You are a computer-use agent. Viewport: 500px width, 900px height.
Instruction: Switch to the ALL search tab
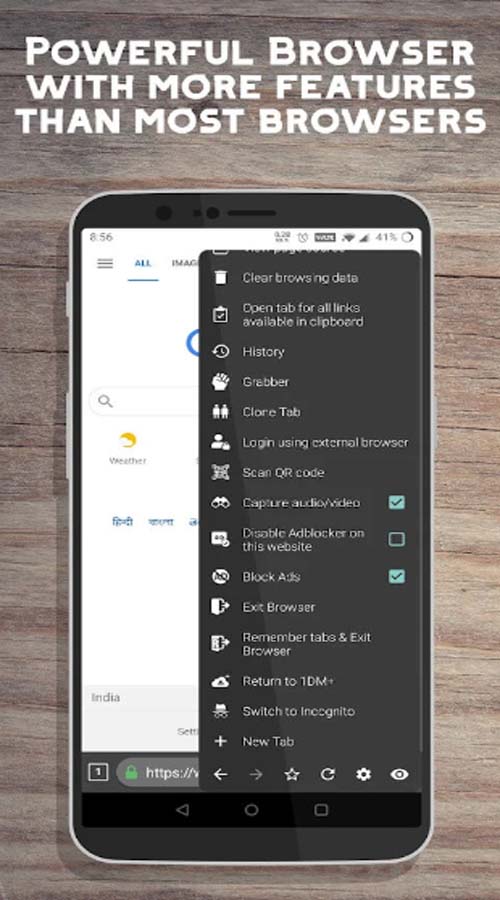click(143, 263)
